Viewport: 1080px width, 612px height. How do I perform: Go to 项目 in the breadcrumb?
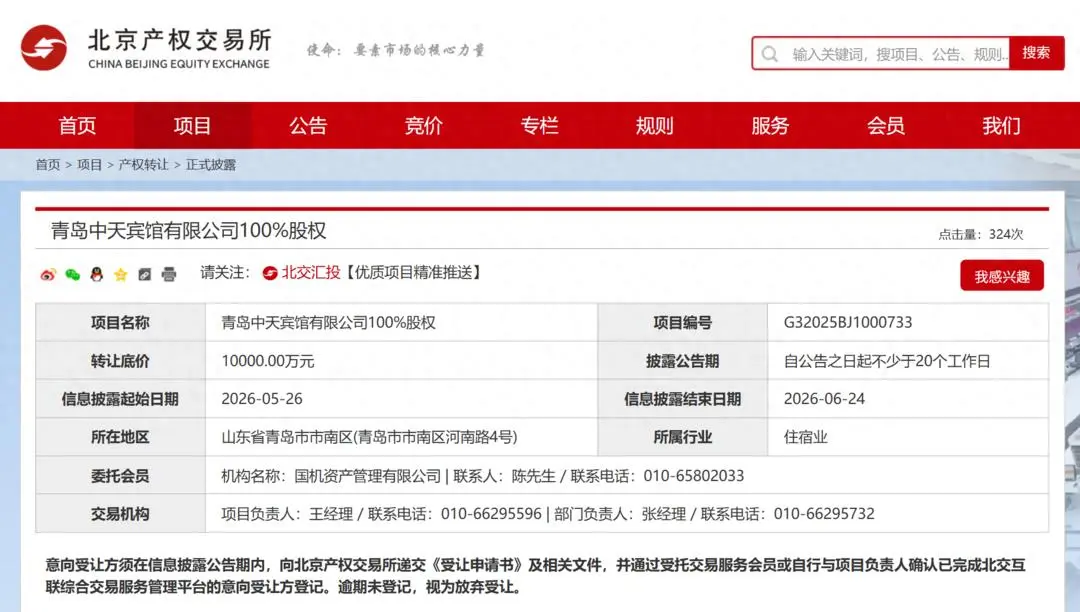90,165
